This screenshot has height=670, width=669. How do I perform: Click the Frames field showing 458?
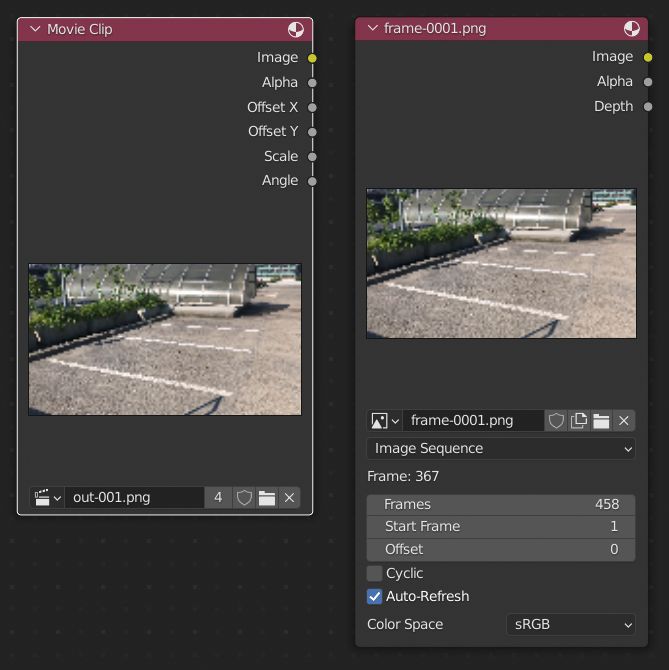501,505
